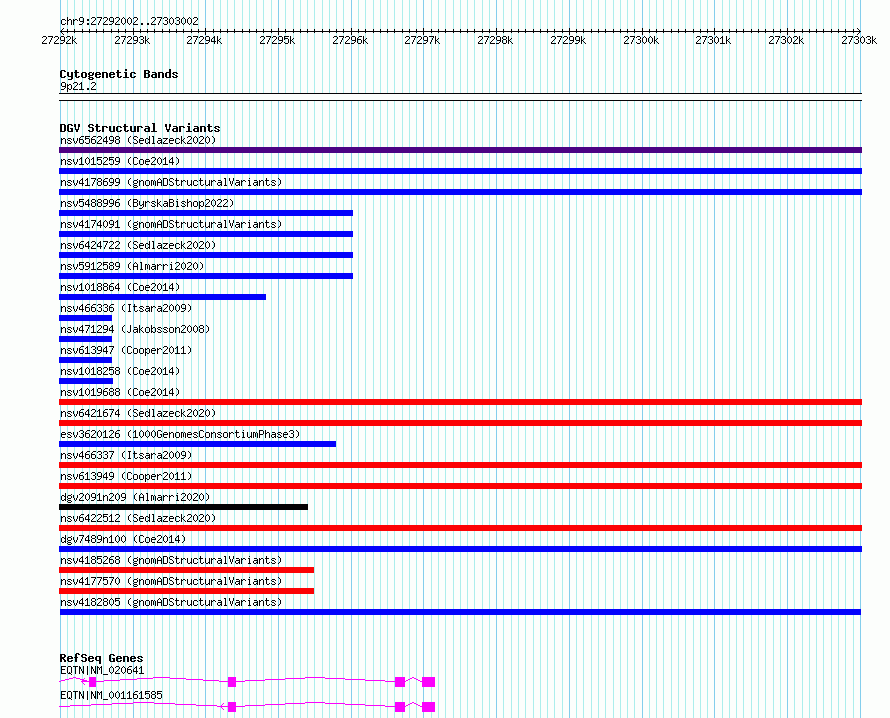Click the red bar under nsv6421674

460,423
